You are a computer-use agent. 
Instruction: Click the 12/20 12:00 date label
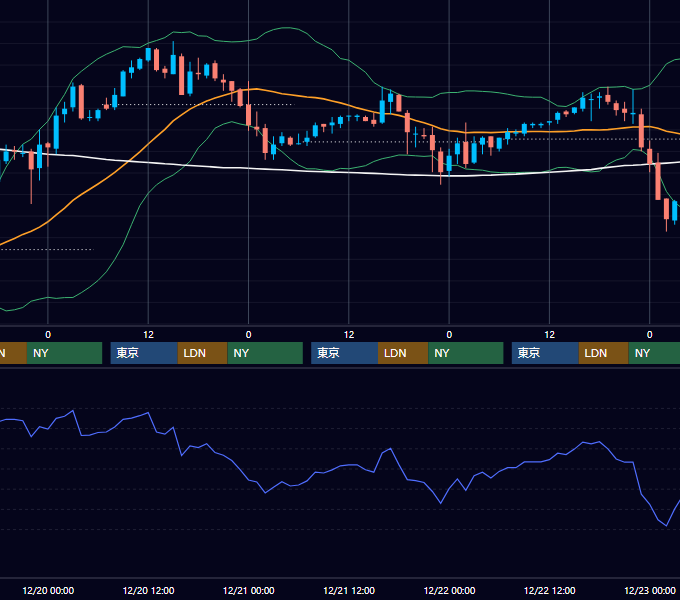point(148,590)
